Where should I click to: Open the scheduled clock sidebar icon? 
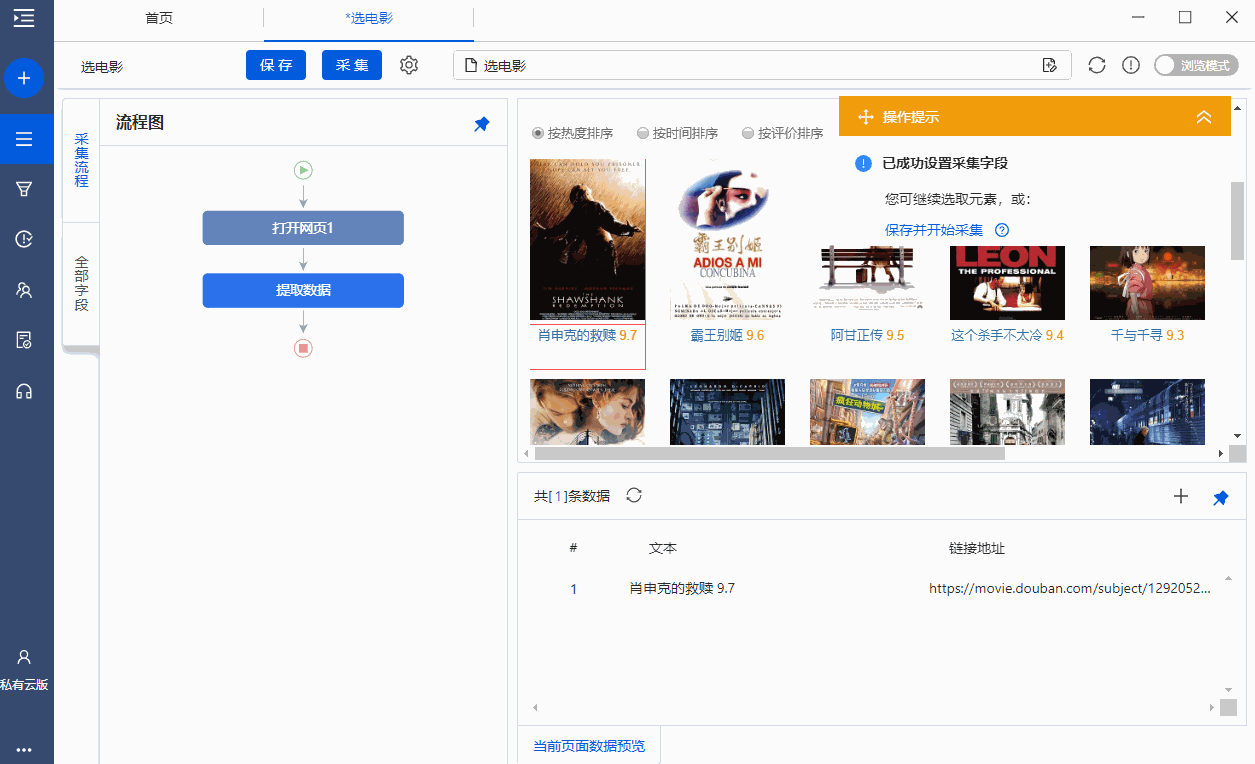pos(24,239)
